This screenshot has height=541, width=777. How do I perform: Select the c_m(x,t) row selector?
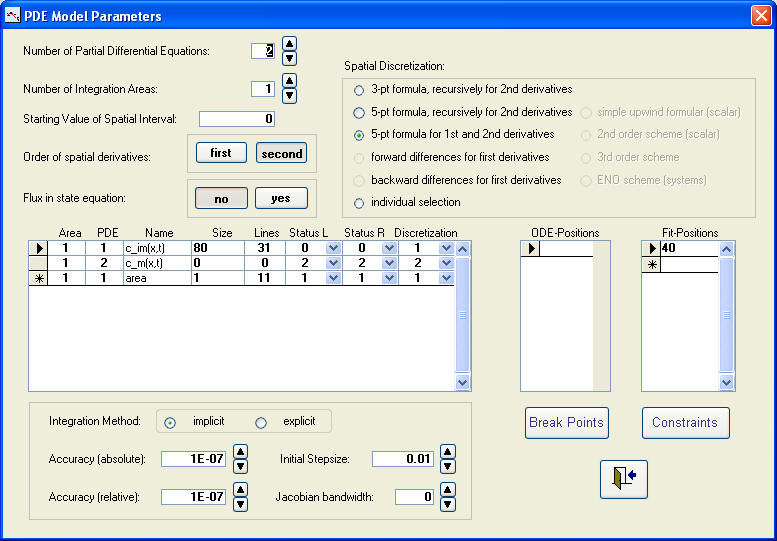pyautogui.click(x=39, y=263)
